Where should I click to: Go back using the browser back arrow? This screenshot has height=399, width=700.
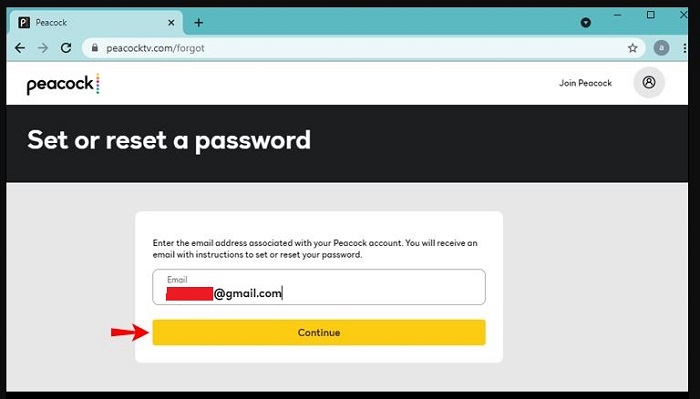point(20,48)
